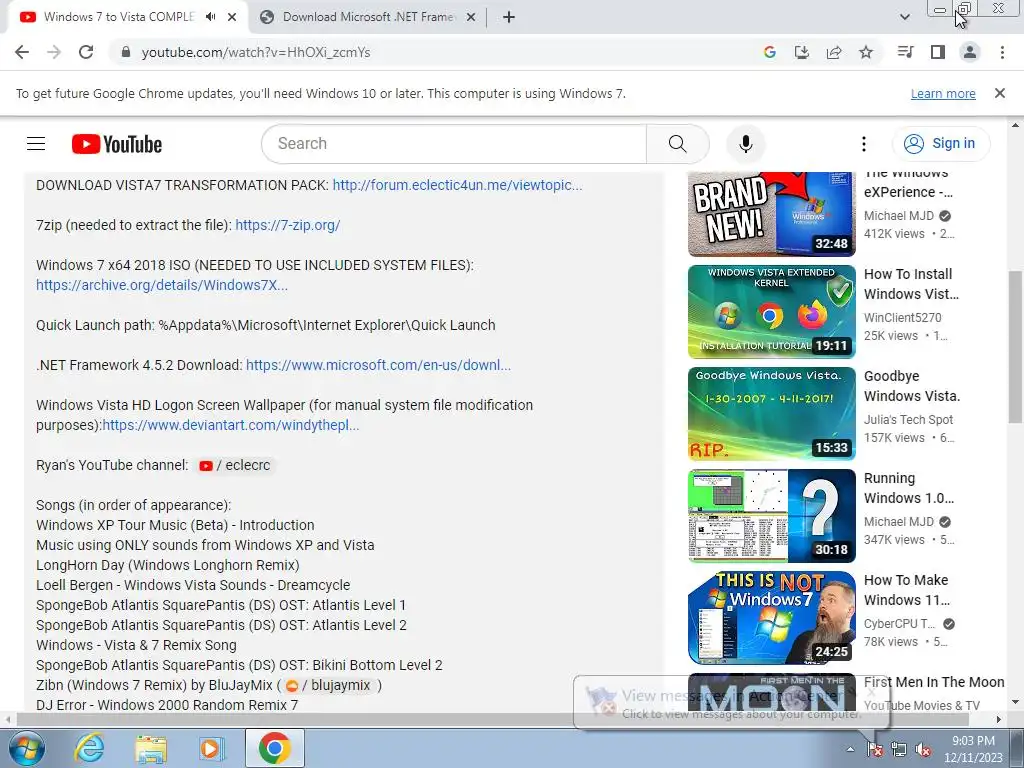Click How To Install Windows Vist… title
Image resolution: width=1024 pixels, height=768 pixels.
point(911,284)
